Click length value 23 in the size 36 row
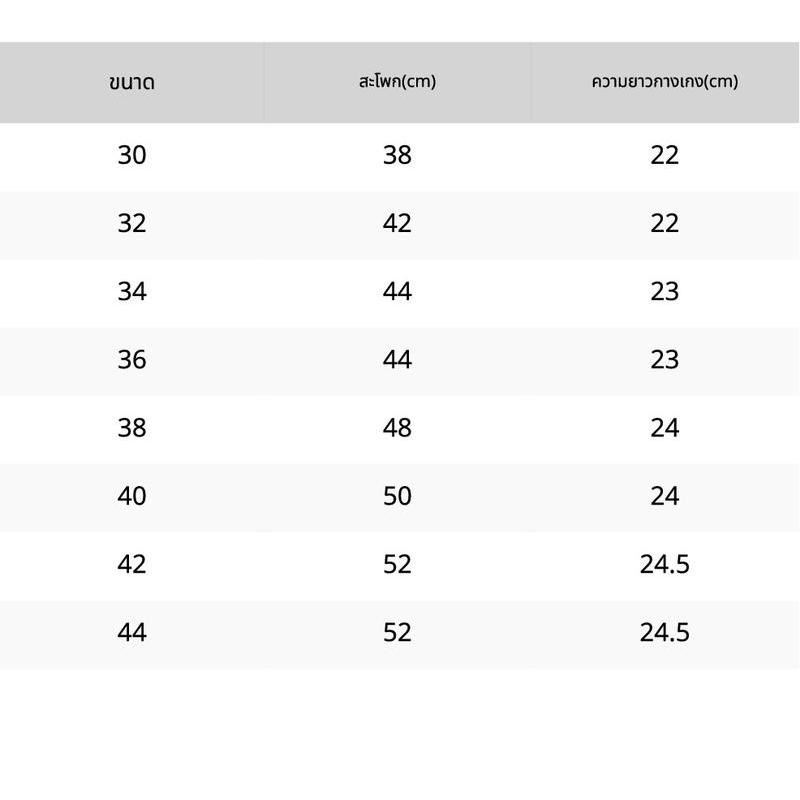Viewport: 800px width, 800px height. point(664,360)
